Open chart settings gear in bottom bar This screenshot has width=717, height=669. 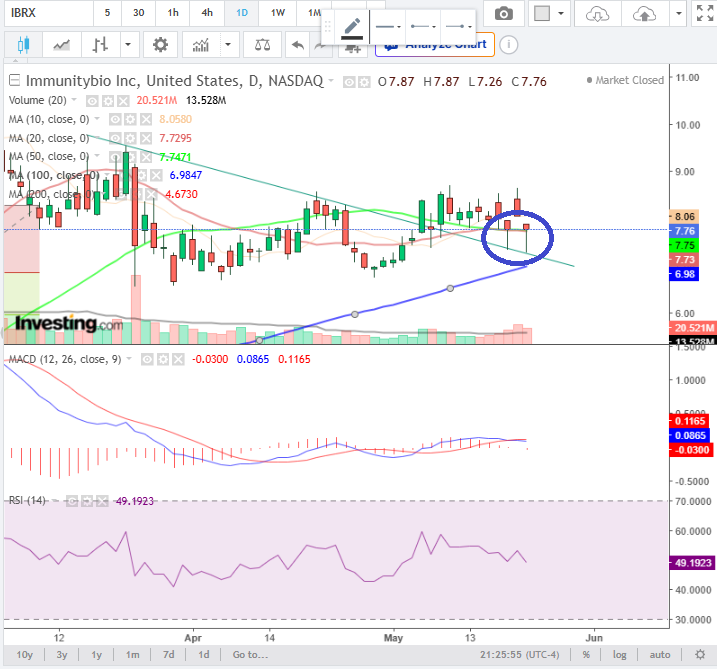pyautogui.click(x=700, y=655)
